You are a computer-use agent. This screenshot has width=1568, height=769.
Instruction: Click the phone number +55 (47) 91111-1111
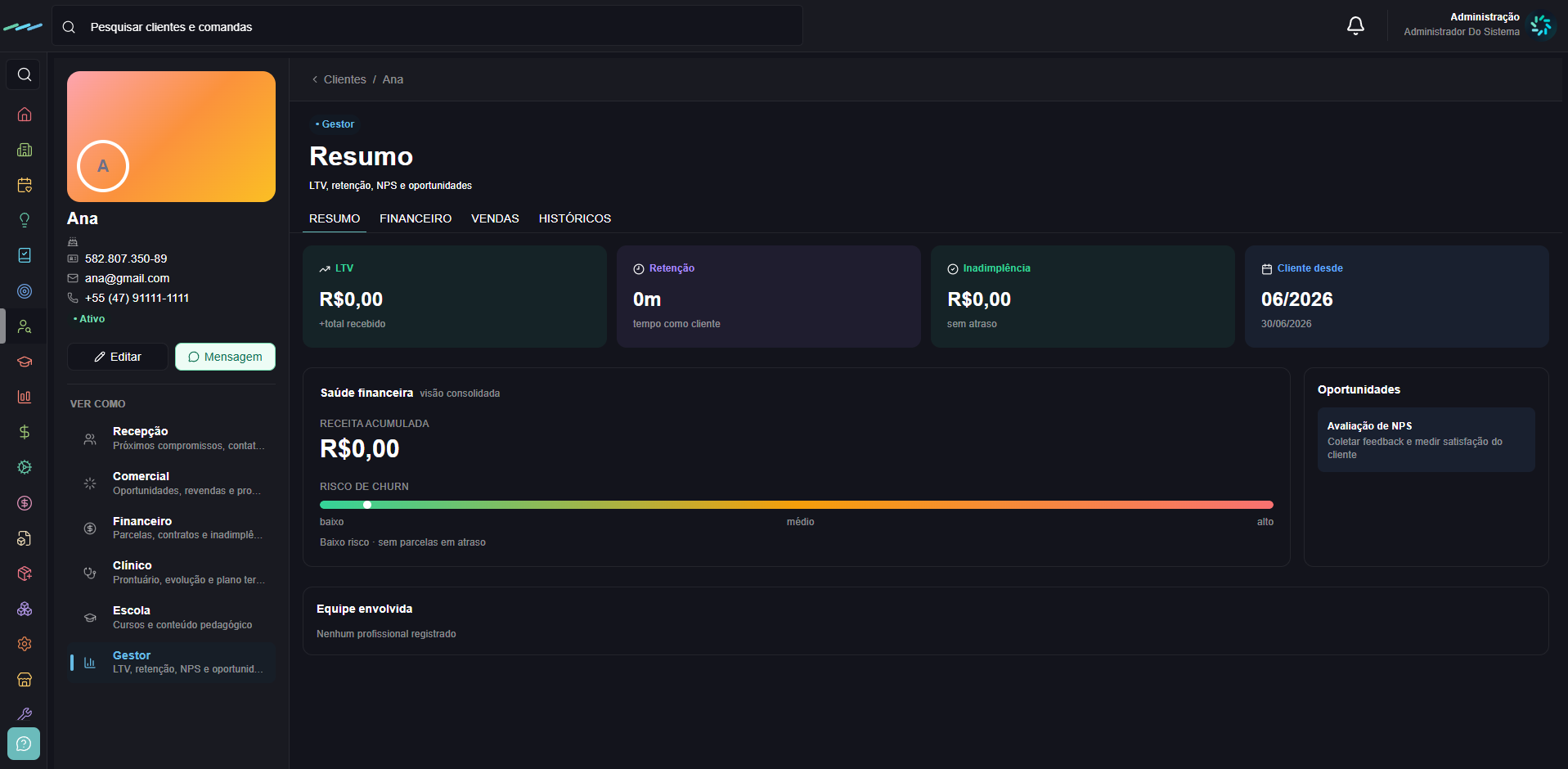click(137, 298)
